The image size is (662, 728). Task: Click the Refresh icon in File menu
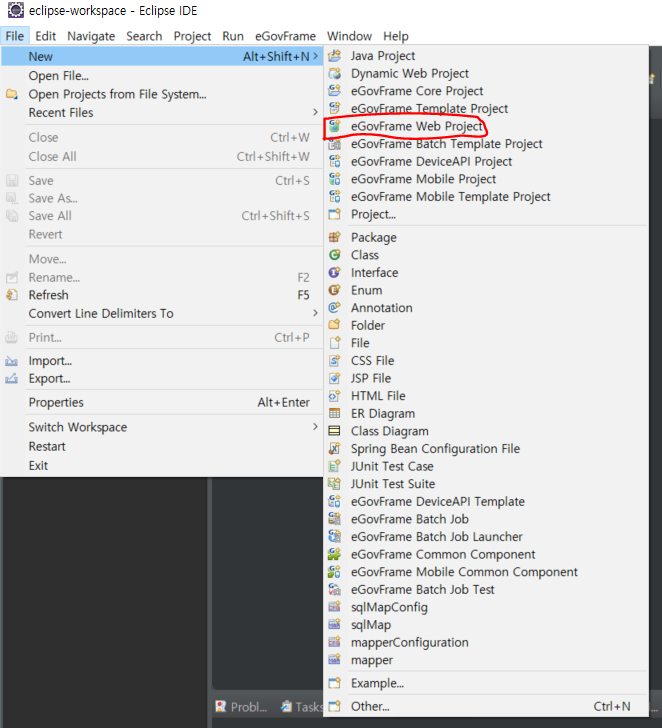[12, 295]
